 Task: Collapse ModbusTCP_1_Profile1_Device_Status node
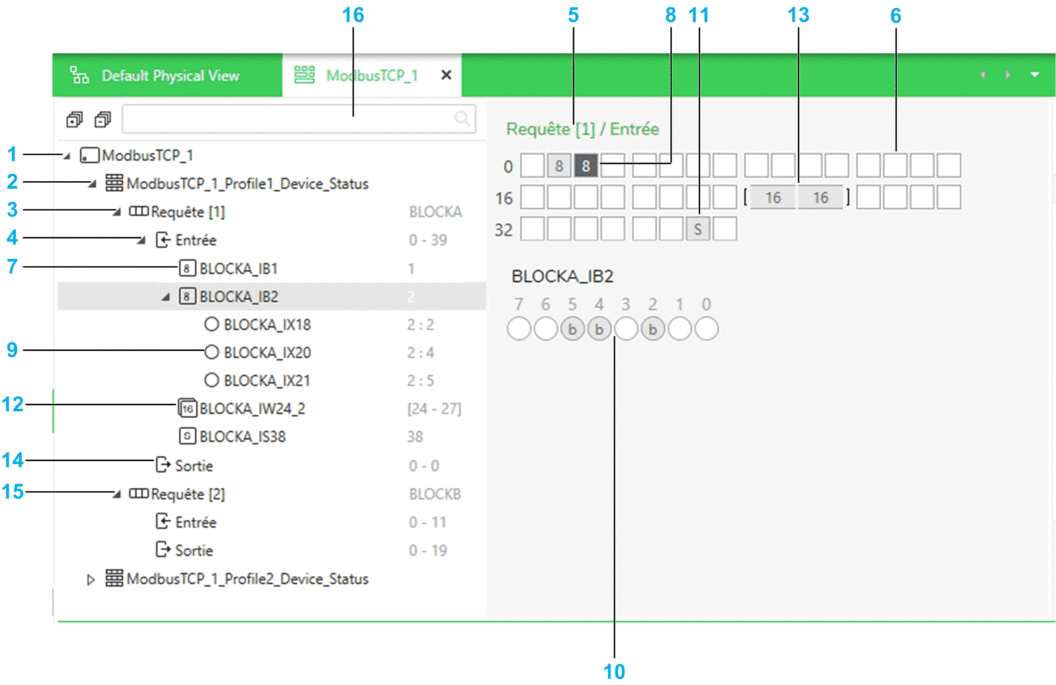click(x=92, y=184)
